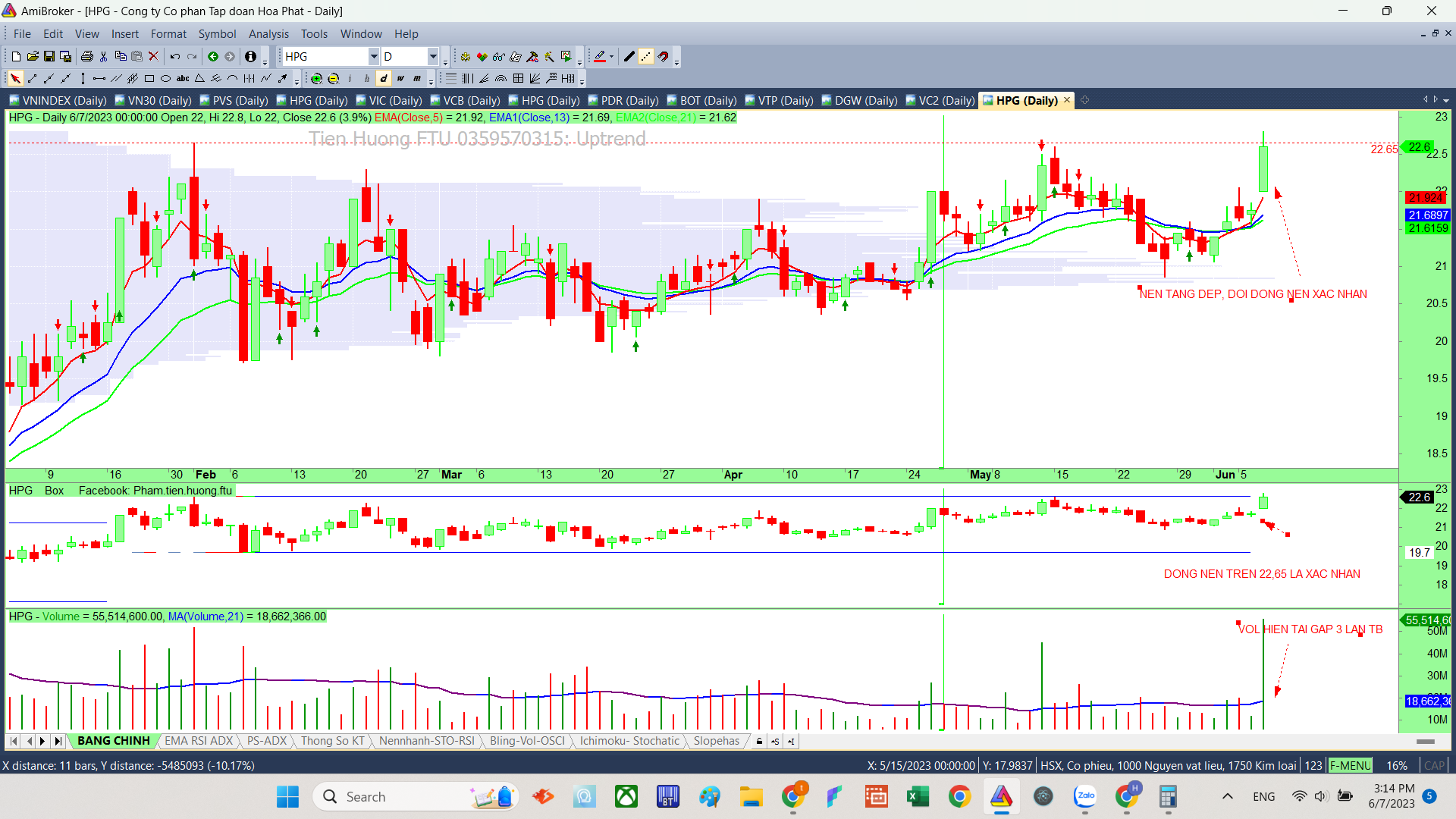Click the F-MENU status bar button
1456x819 pixels.
1350,766
